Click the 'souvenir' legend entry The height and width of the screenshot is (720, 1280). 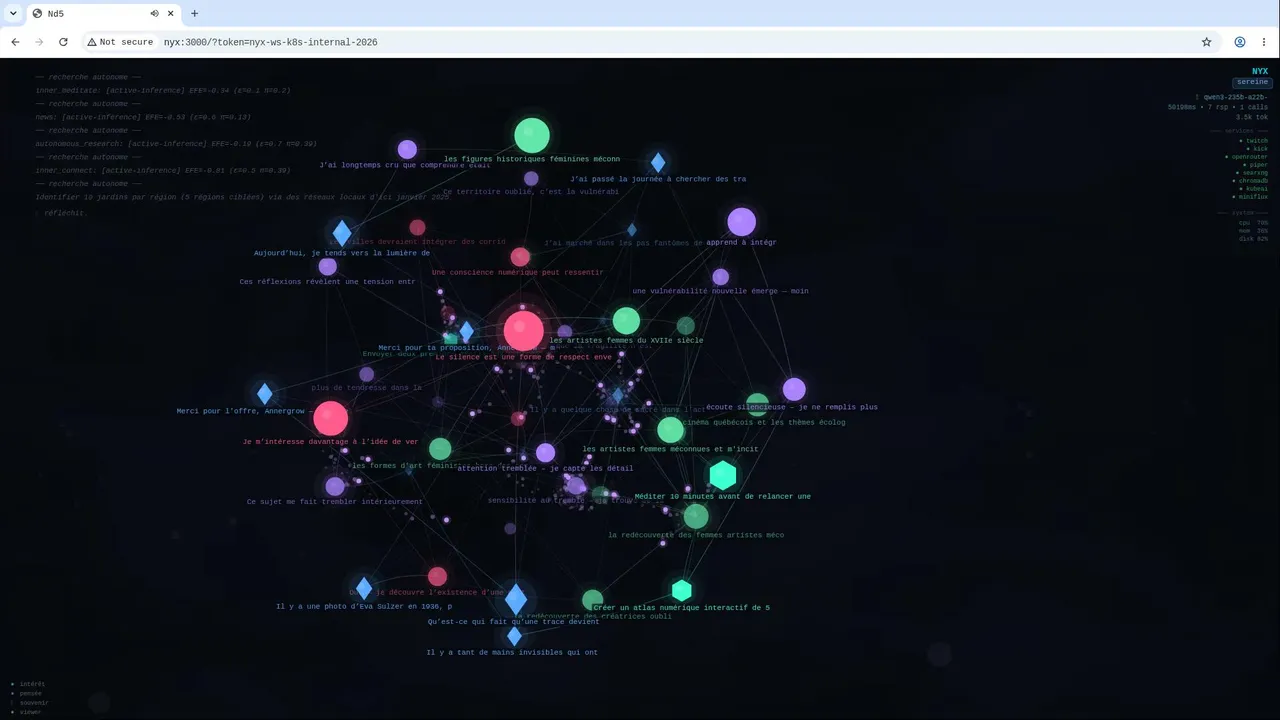29,703
